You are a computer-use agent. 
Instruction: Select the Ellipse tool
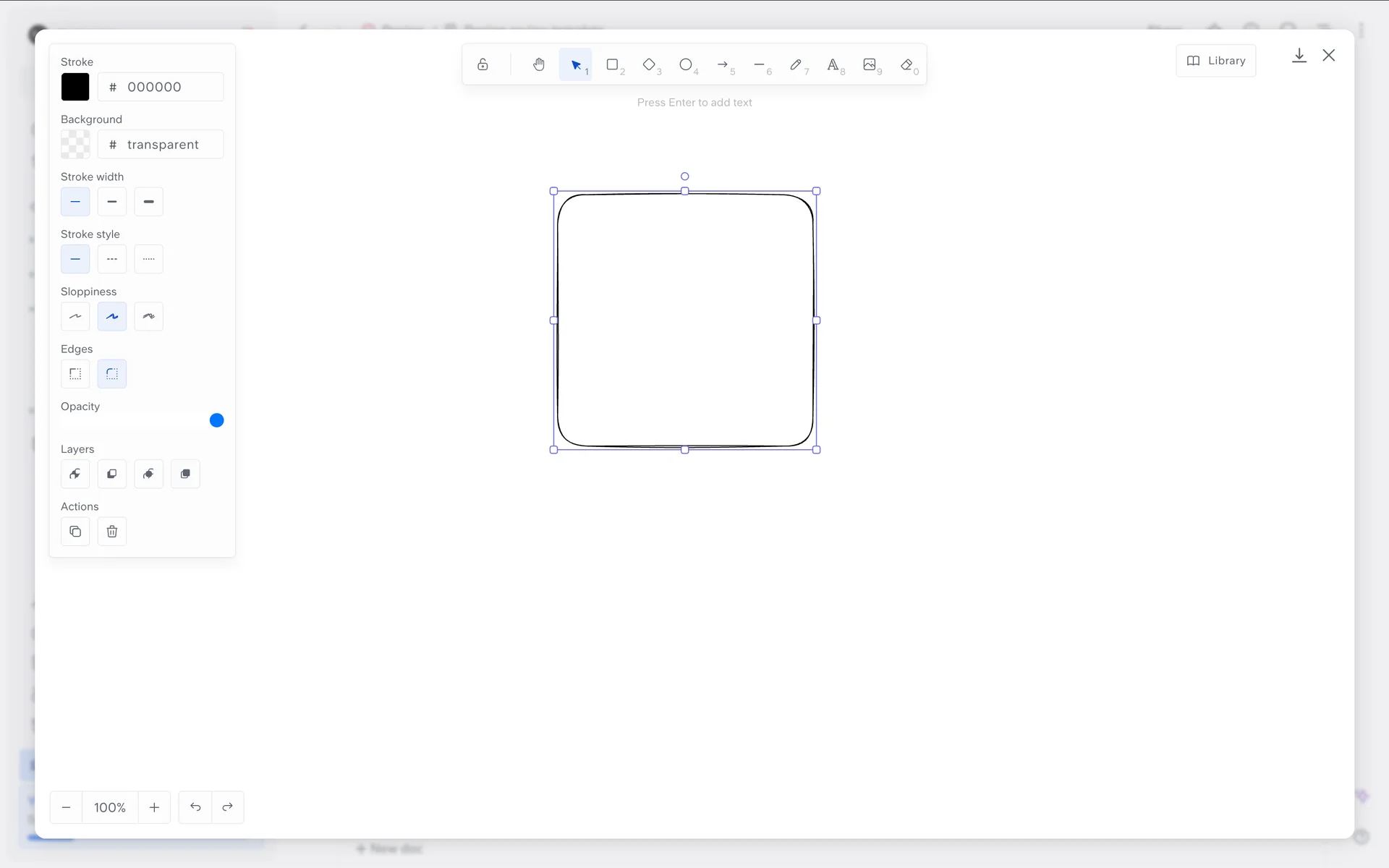[686, 65]
